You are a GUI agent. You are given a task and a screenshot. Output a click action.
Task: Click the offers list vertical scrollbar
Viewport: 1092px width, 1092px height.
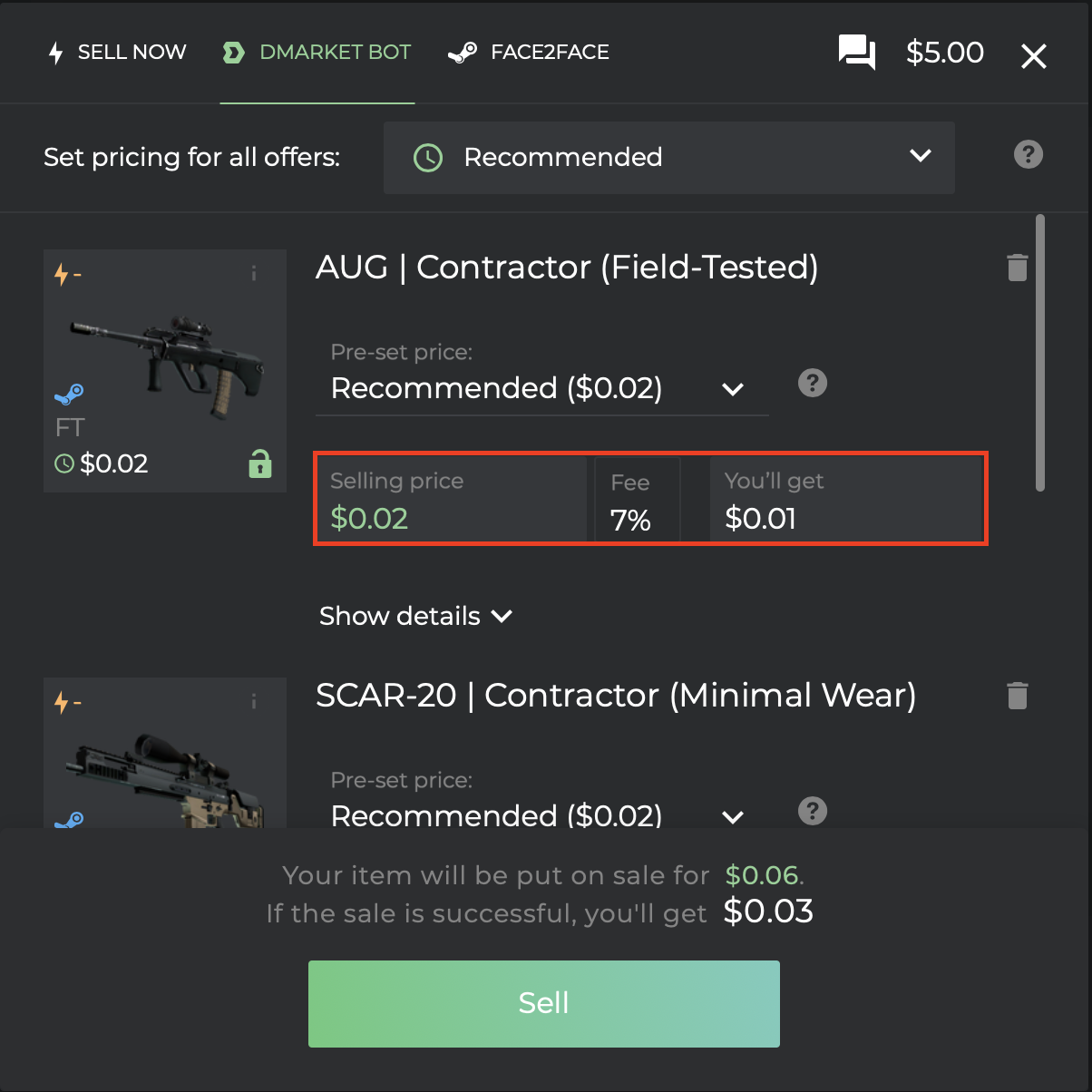(1040, 353)
